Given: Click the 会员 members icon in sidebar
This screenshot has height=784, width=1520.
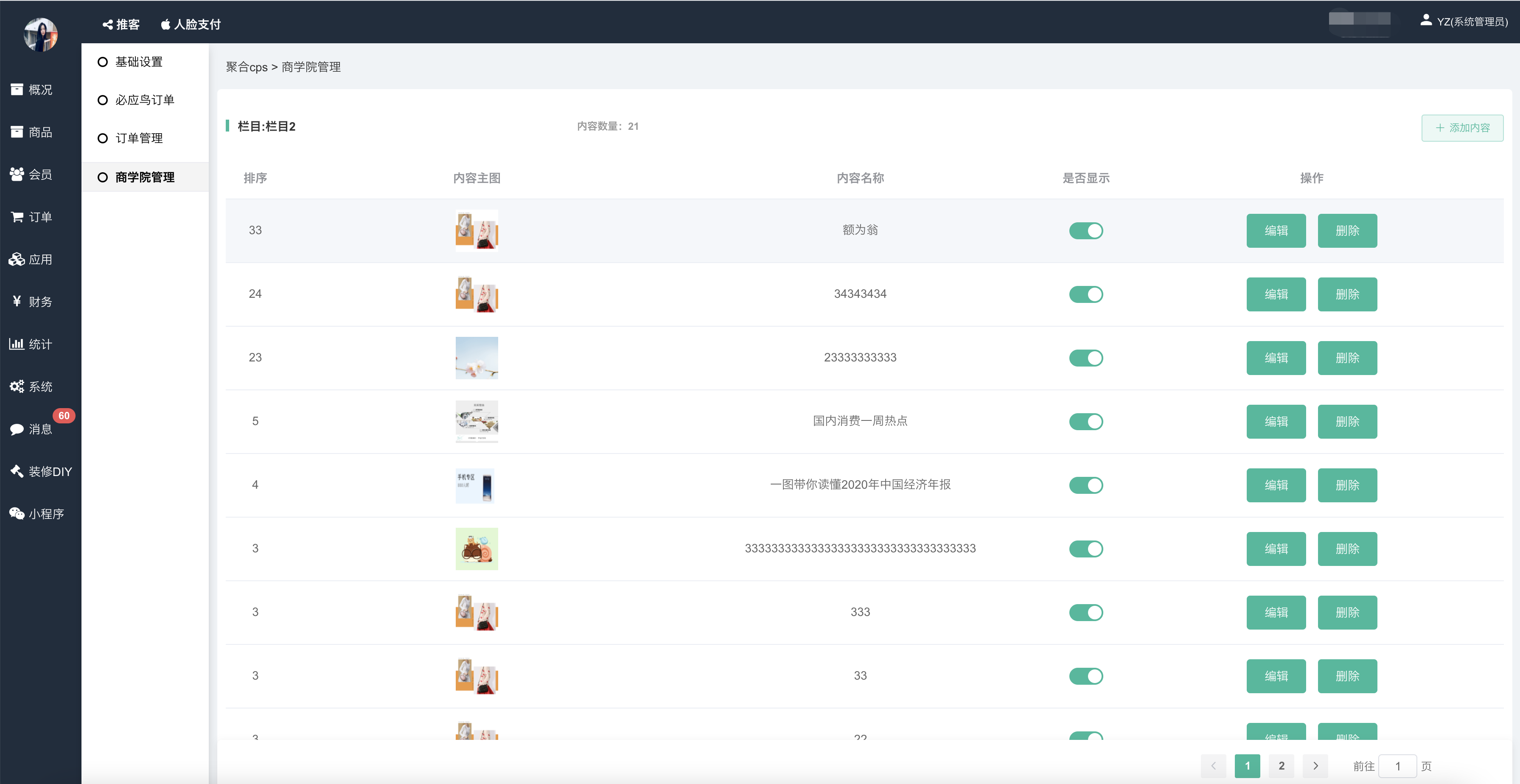Looking at the screenshot, I should (17, 175).
